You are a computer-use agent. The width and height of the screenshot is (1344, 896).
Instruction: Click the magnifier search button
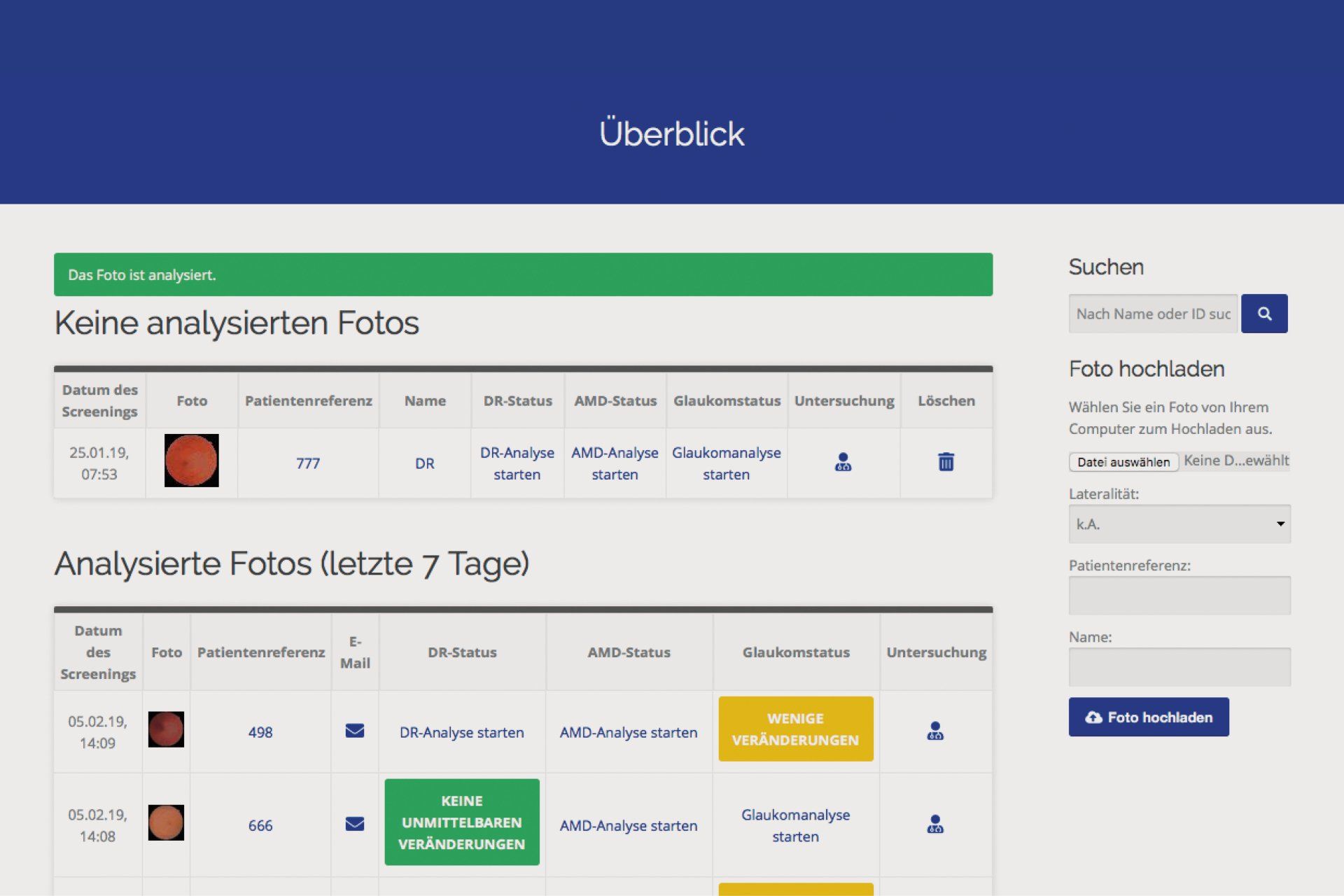(x=1263, y=314)
